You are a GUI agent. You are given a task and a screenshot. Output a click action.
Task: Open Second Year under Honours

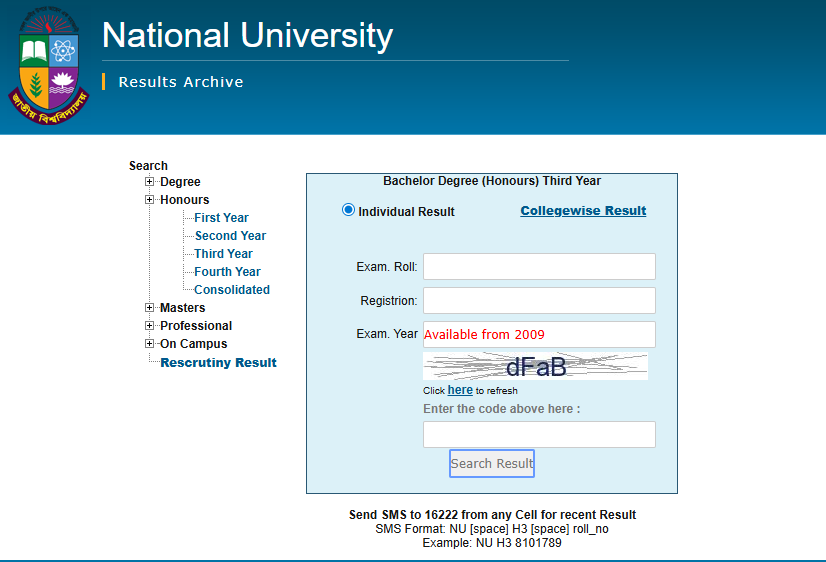point(230,236)
